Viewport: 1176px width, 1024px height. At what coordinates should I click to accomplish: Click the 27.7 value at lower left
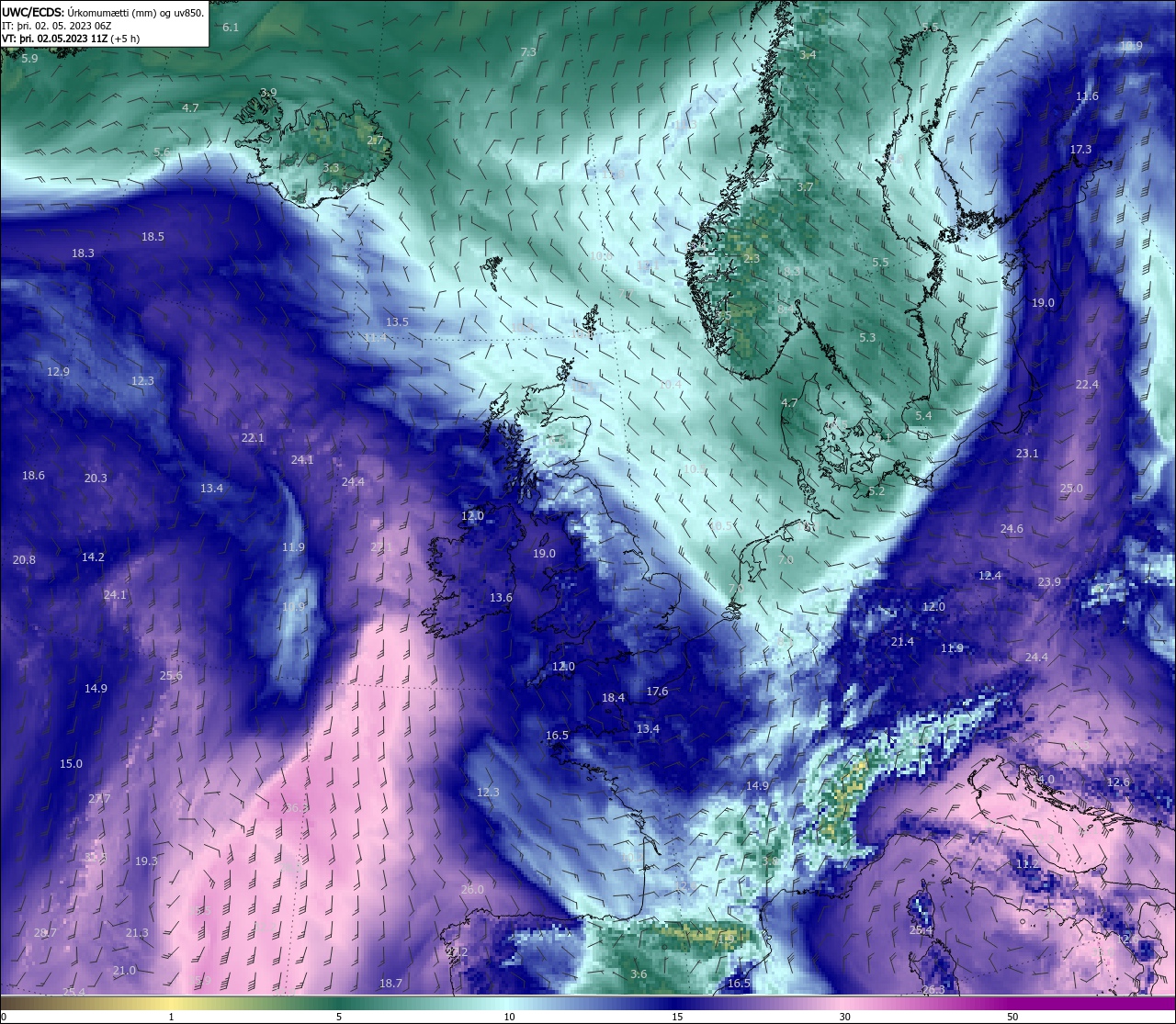(98, 798)
